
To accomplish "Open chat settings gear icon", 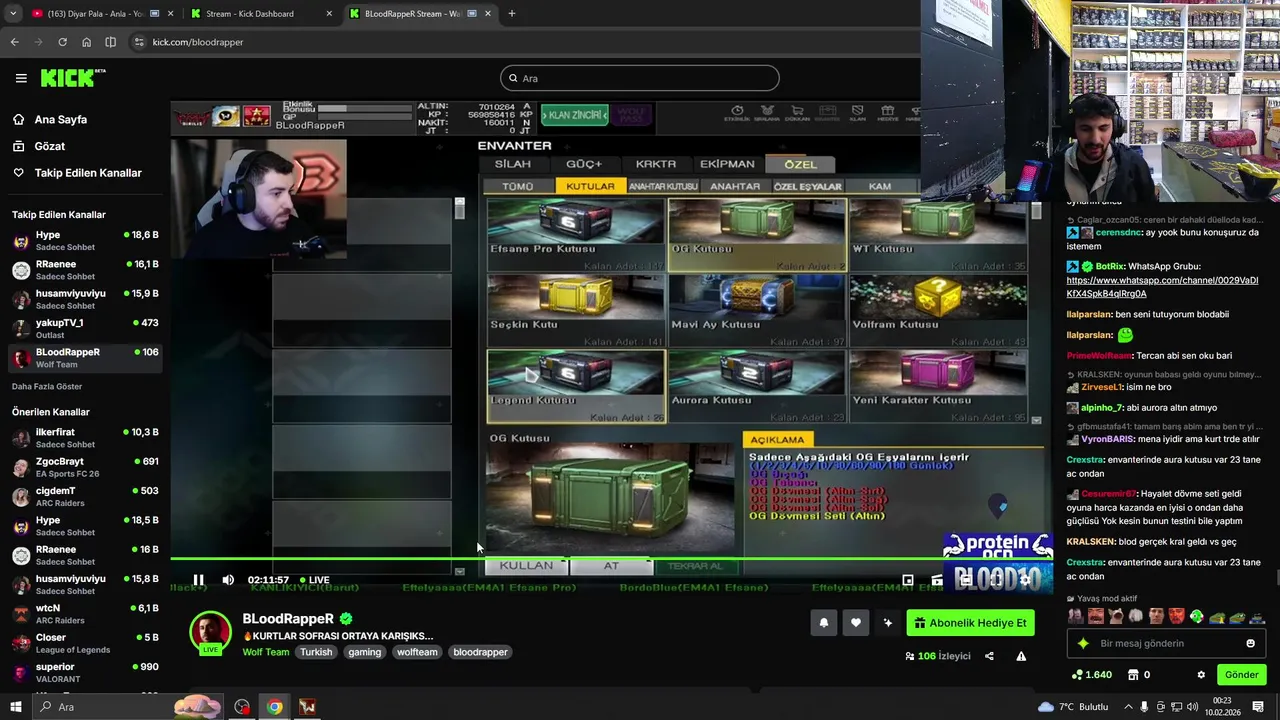I will click(1201, 675).
